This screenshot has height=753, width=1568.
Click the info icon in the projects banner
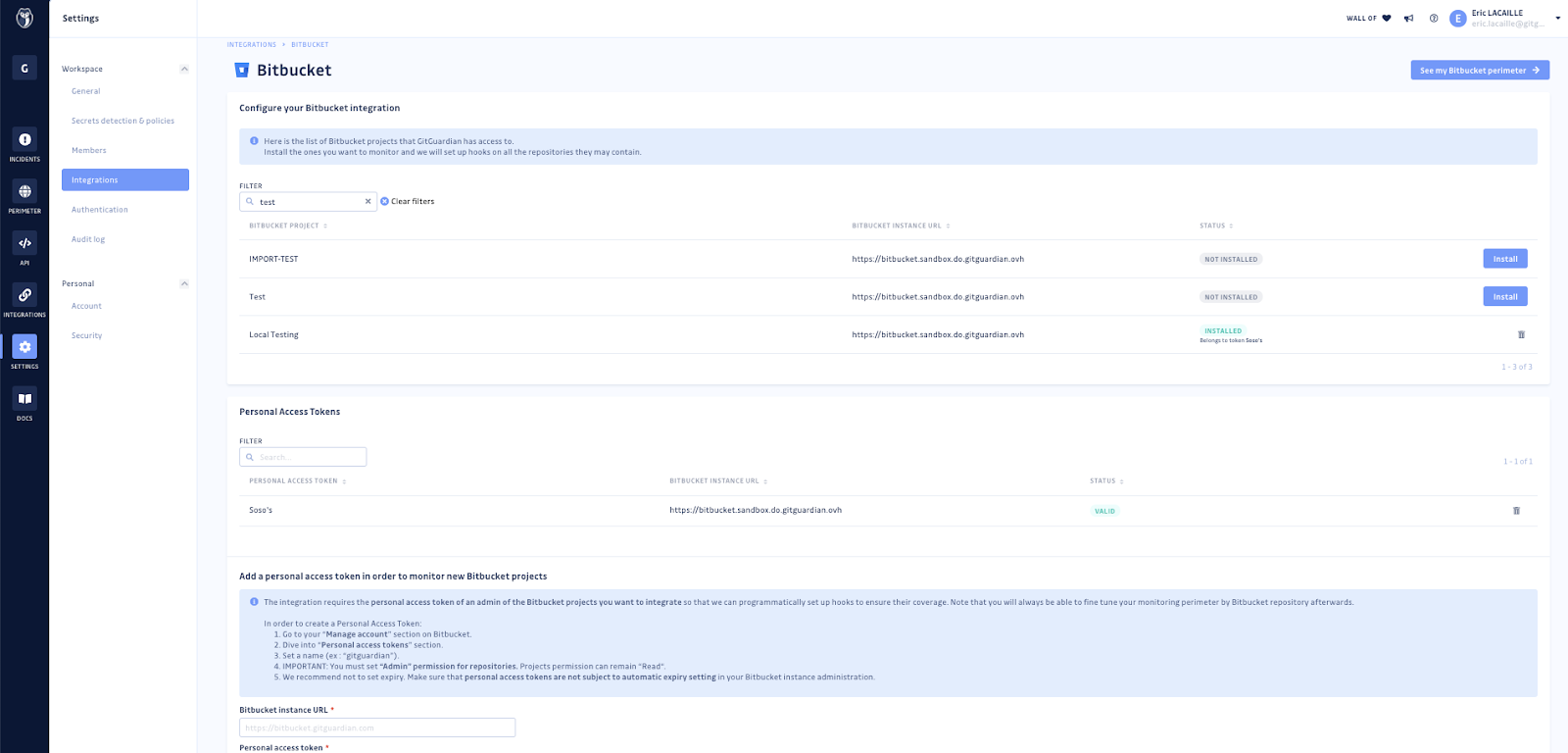tap(254, 141)
